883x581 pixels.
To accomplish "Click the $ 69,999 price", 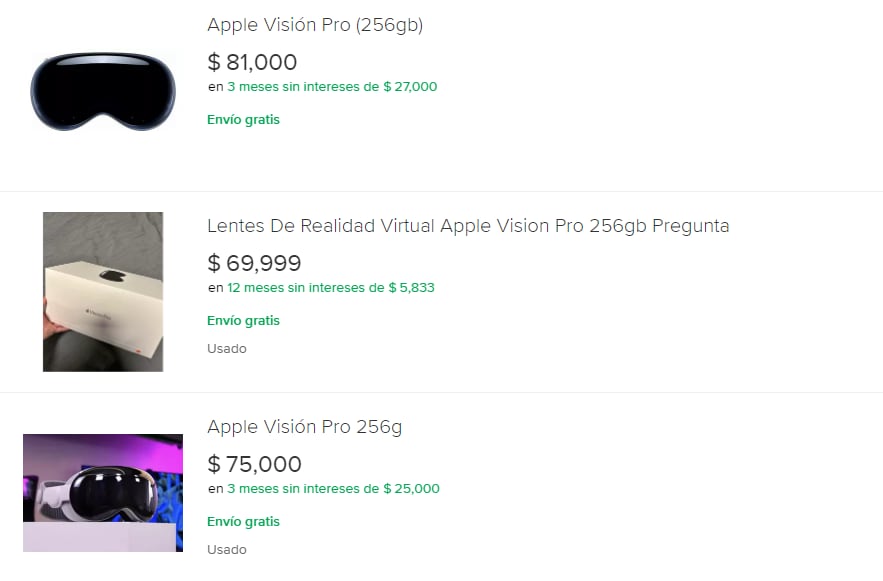I will click(x=254, y=264).
